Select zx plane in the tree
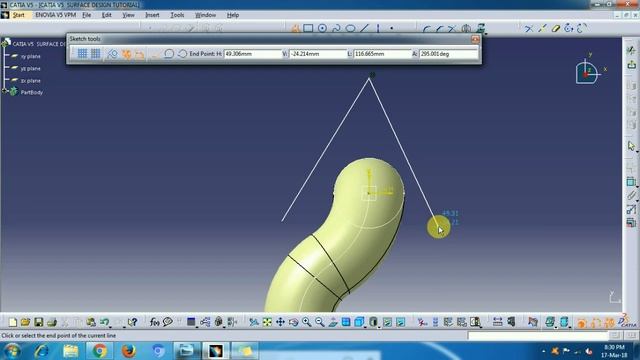Viewport: 640px width, 360px height. [31, 81]
